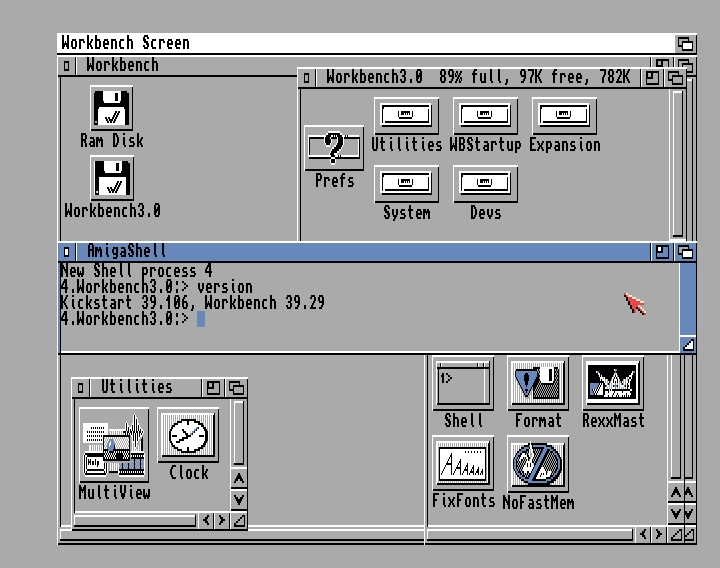Image resolution: width=720 pixels, height=568 pixels.
Task: Click the Utilities window scroll down arrow
Action: point(238,499)
